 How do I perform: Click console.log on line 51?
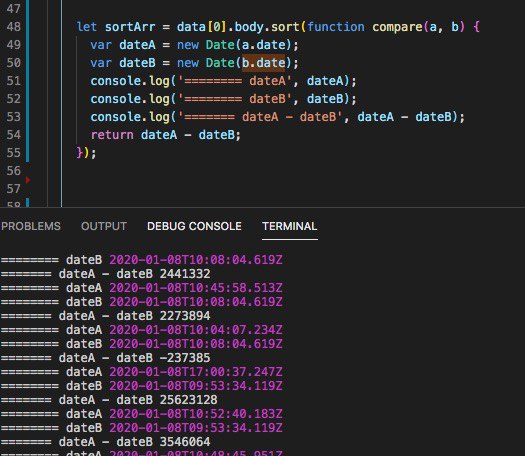130,81
